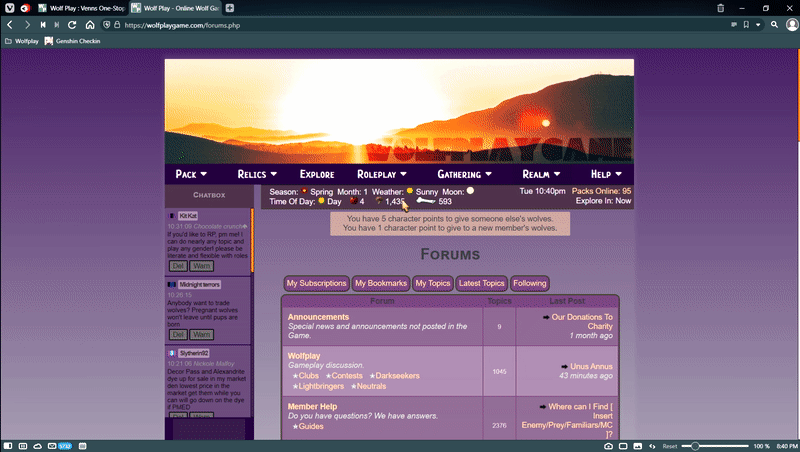Expand the Realm dropdown menu
The width and height of the screenshot is (800, 452).
point(541,174)
